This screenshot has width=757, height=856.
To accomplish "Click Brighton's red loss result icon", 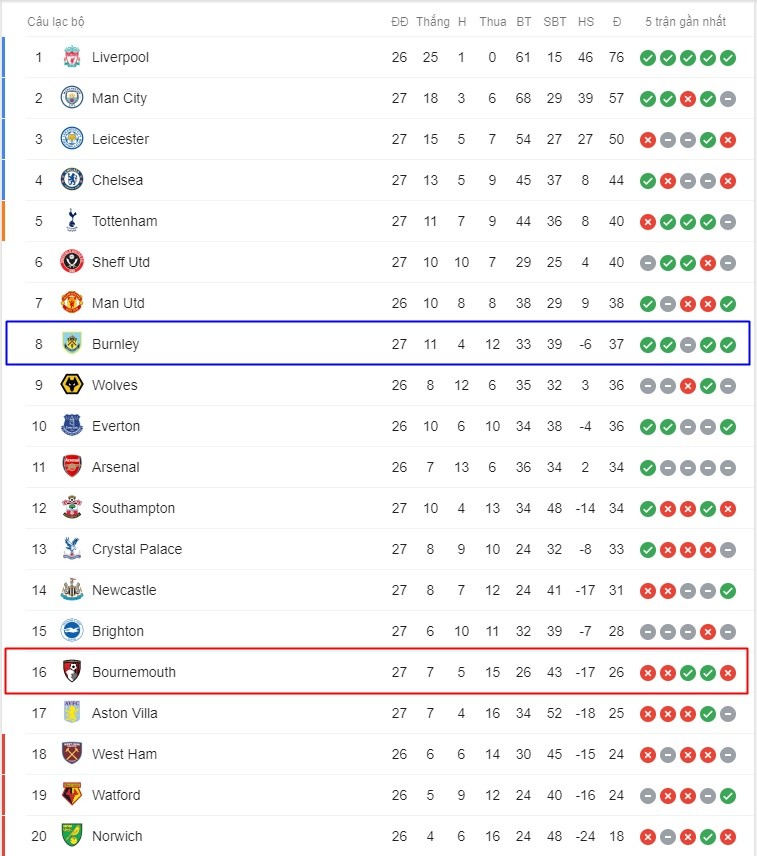I will point(708,631).
